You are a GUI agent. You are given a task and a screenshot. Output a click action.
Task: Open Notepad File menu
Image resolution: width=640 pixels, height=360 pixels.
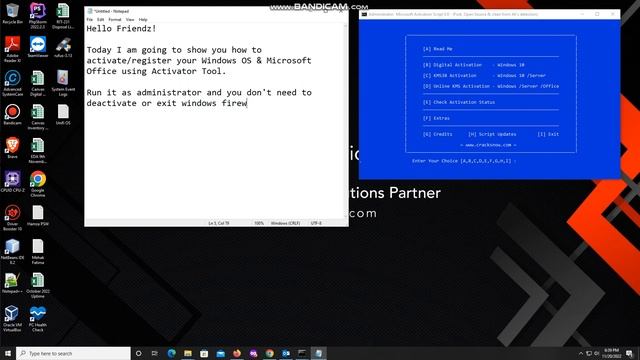click(89, 20)
